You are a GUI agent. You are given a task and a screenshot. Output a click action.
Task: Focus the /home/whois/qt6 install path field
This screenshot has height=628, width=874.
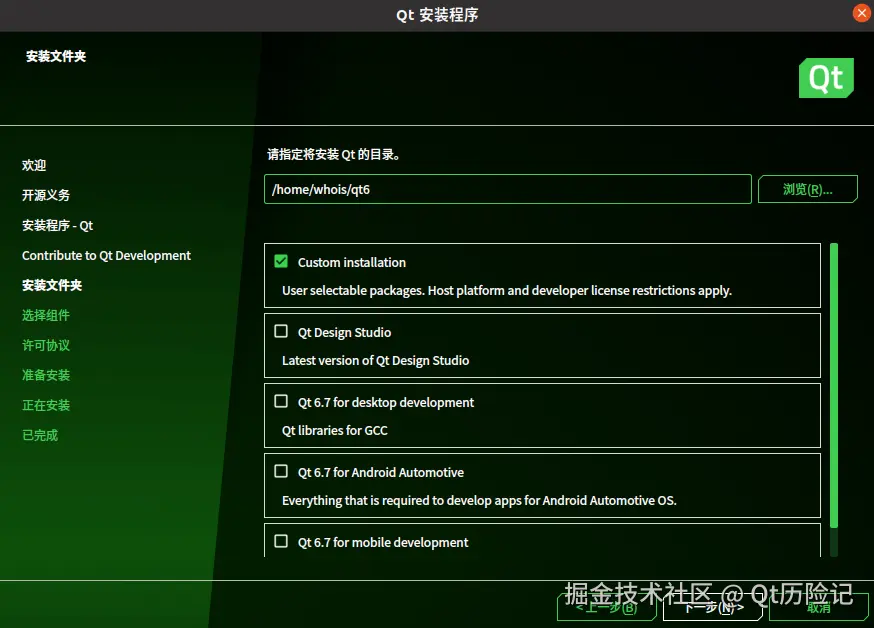point(508,189)
